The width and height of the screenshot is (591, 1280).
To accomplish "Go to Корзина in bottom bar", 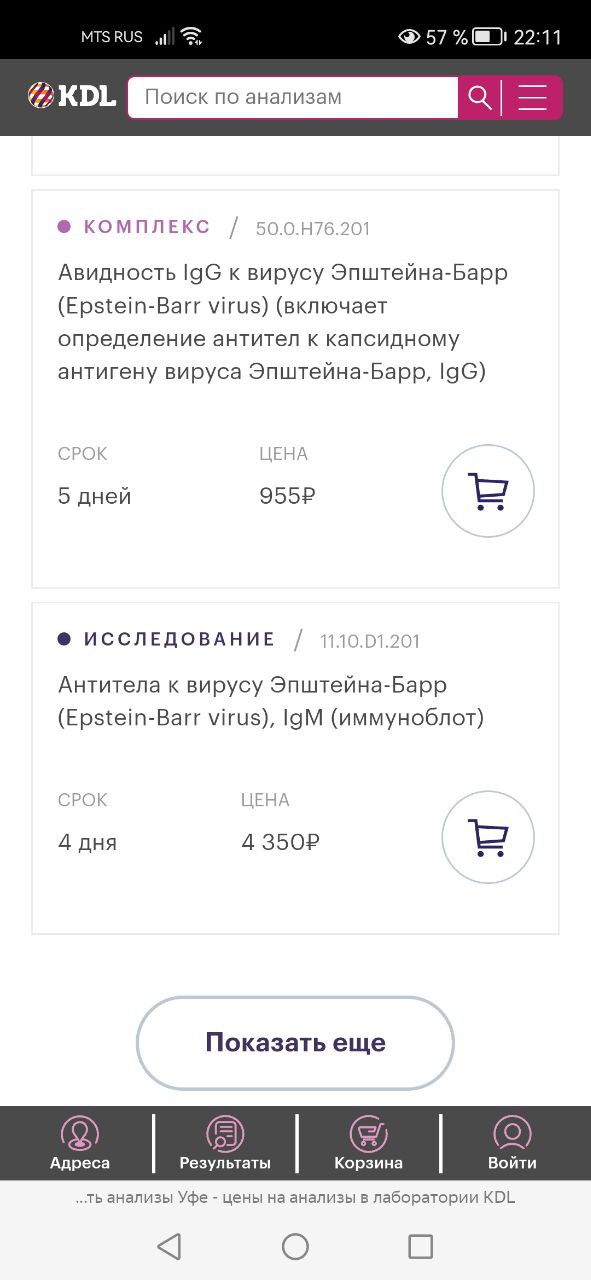I will point(369,1143).
